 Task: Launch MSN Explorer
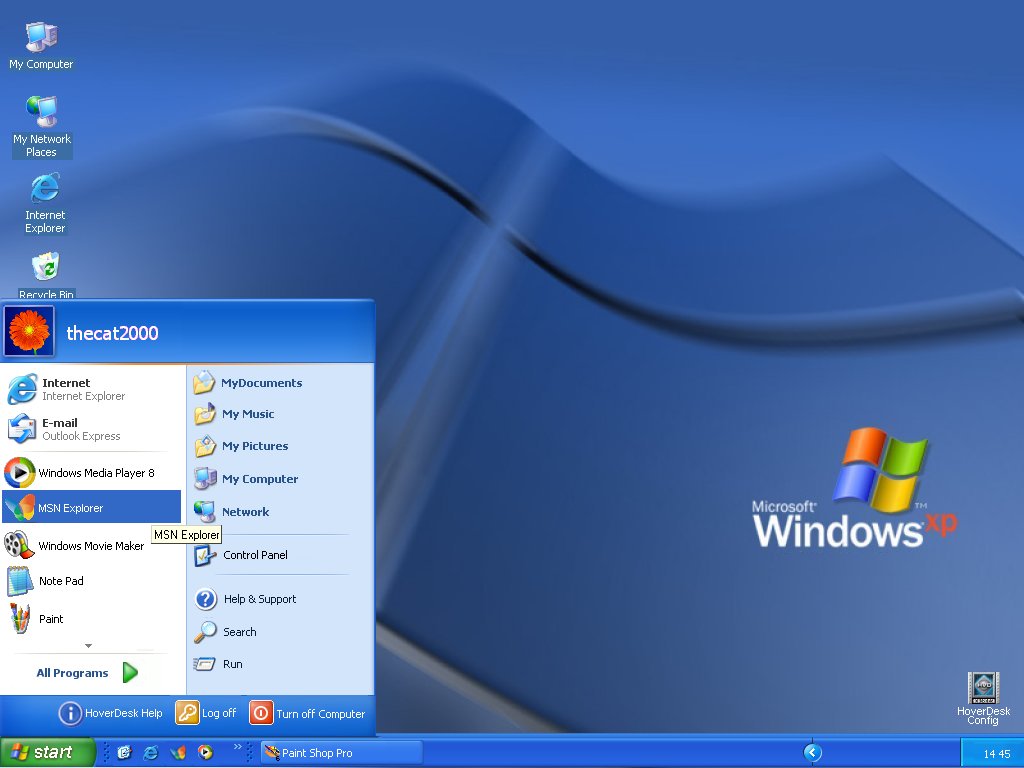pos(70,506)
